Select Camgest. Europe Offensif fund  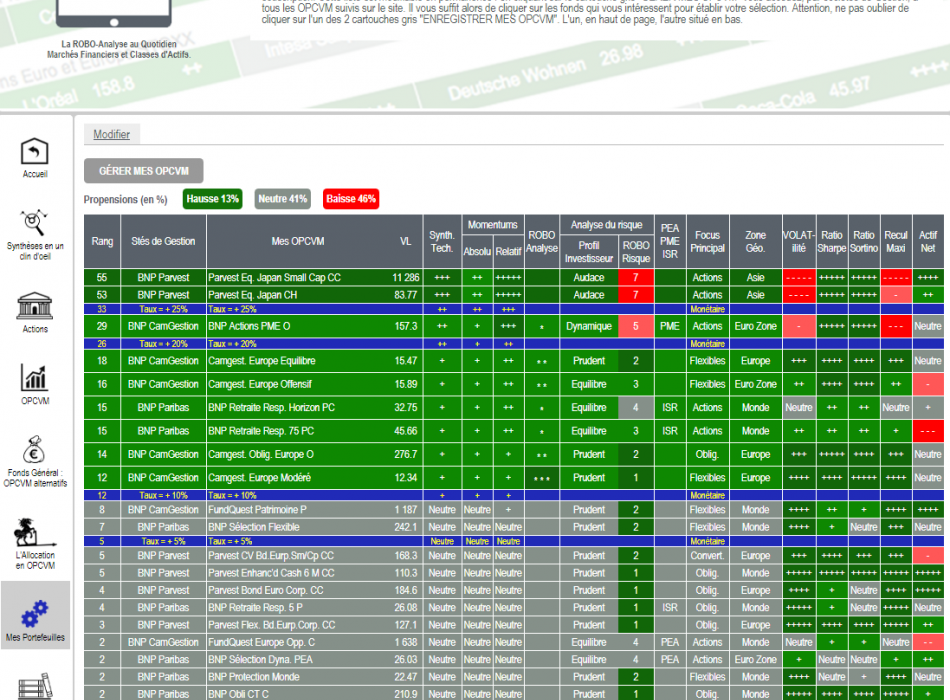tap(260, 384)
